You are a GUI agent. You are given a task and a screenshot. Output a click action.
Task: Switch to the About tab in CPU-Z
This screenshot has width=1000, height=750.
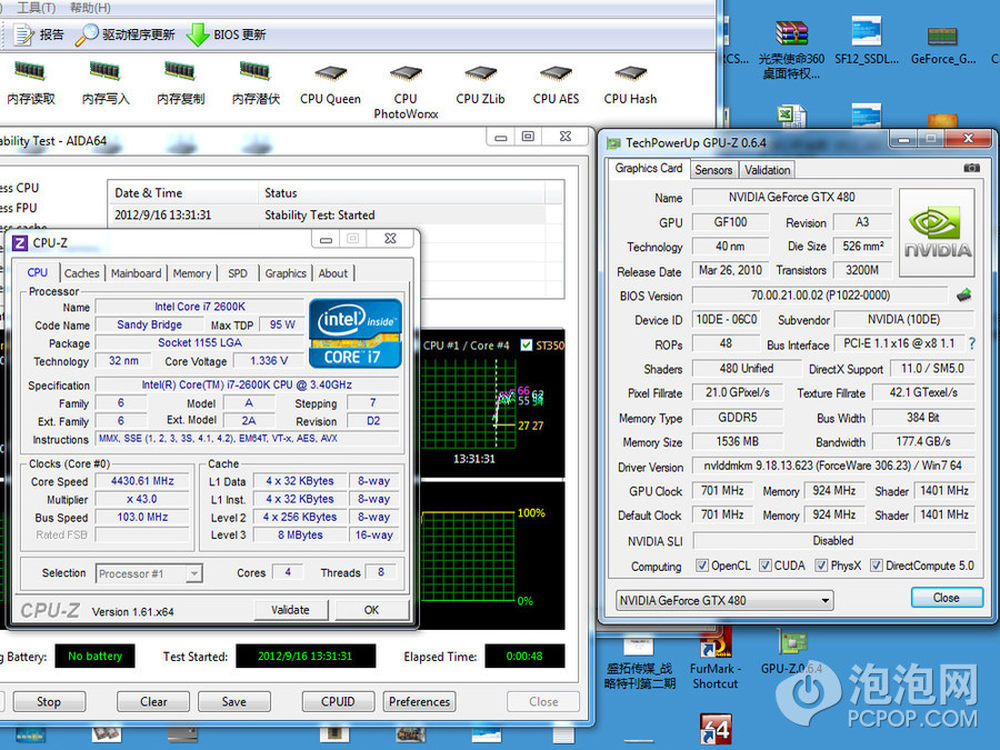(333, 273)
